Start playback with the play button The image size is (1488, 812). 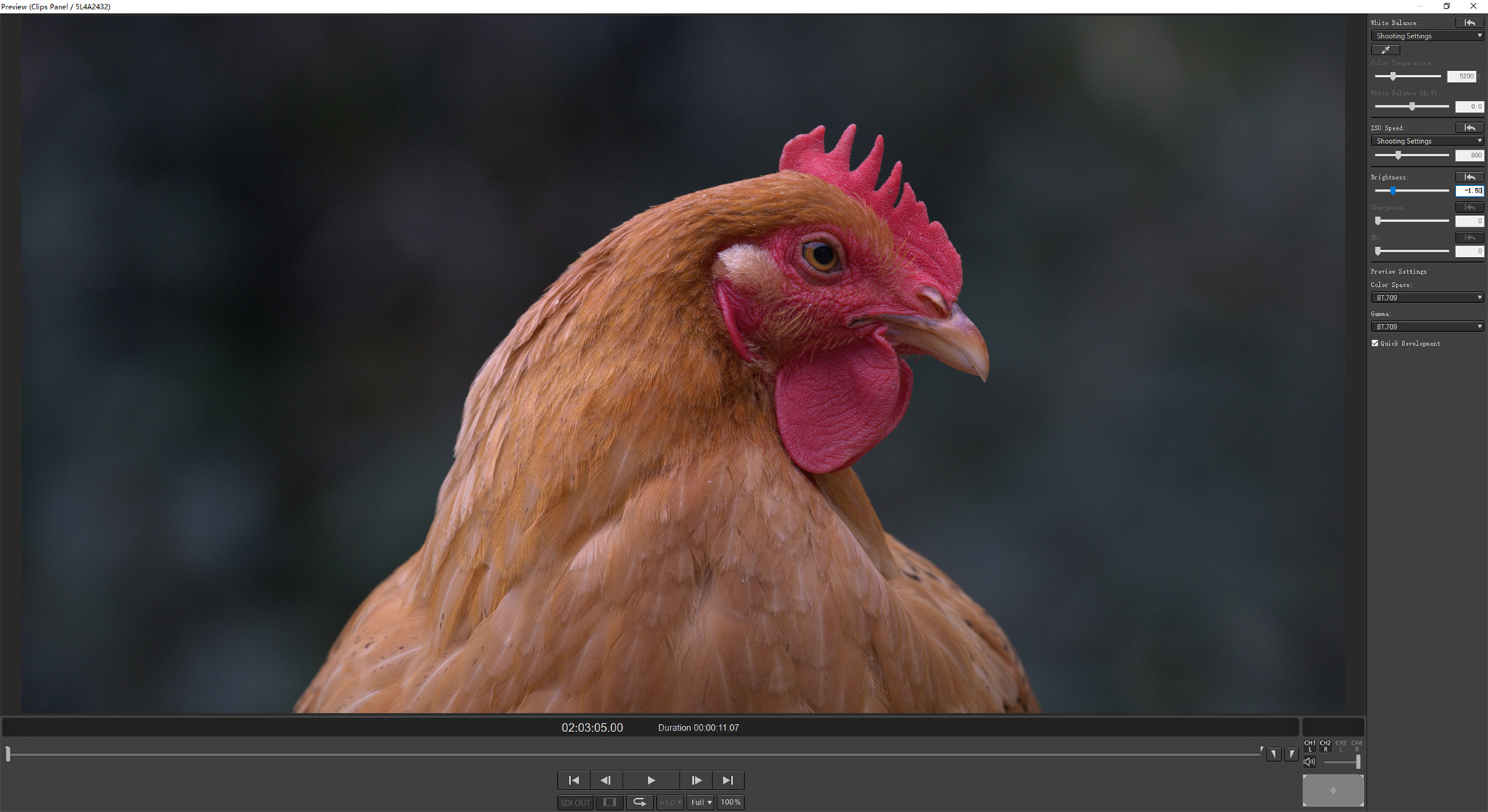[x=651, y=780]
